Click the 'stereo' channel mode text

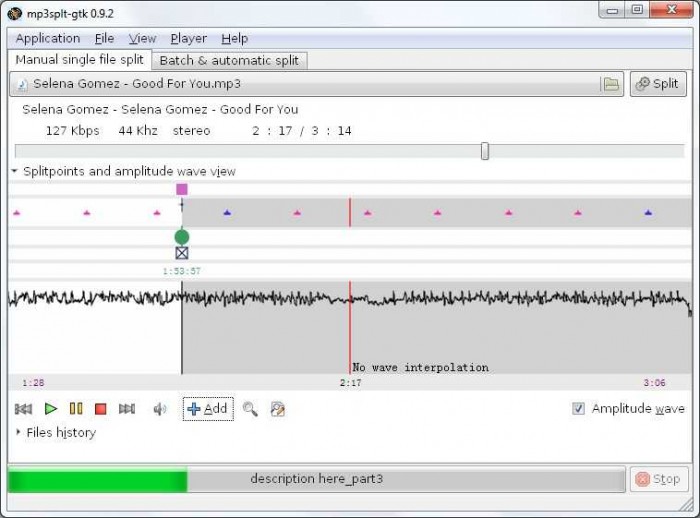coord(191,131)
